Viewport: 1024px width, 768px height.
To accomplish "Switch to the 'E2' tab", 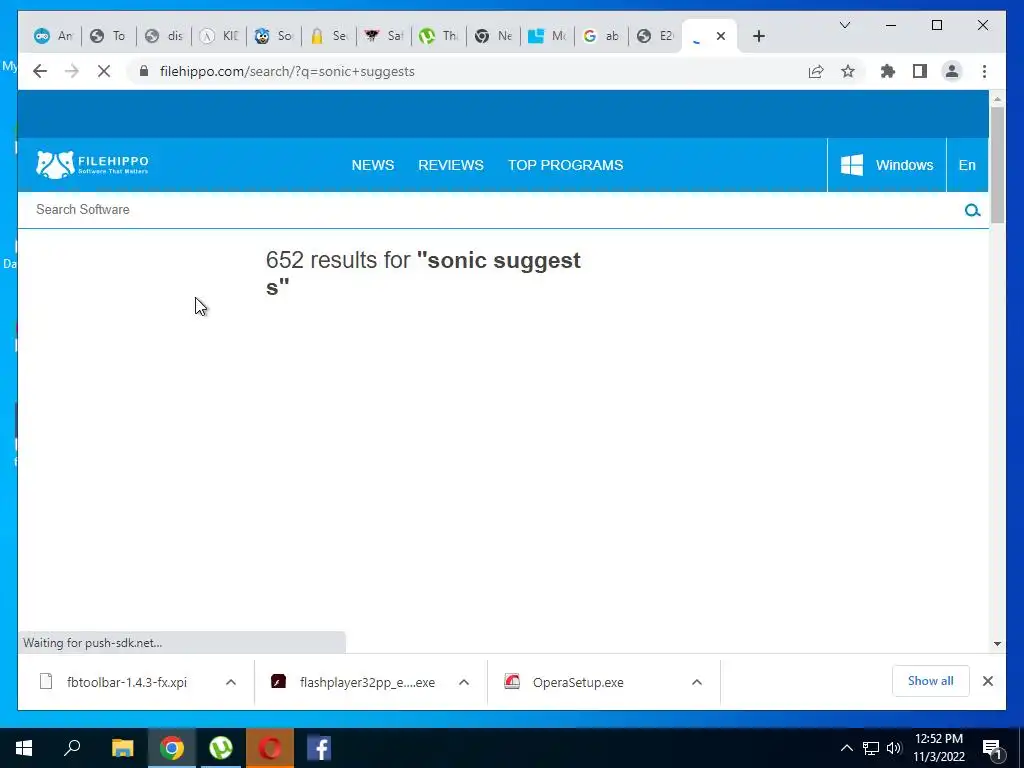I will [655, 36].
